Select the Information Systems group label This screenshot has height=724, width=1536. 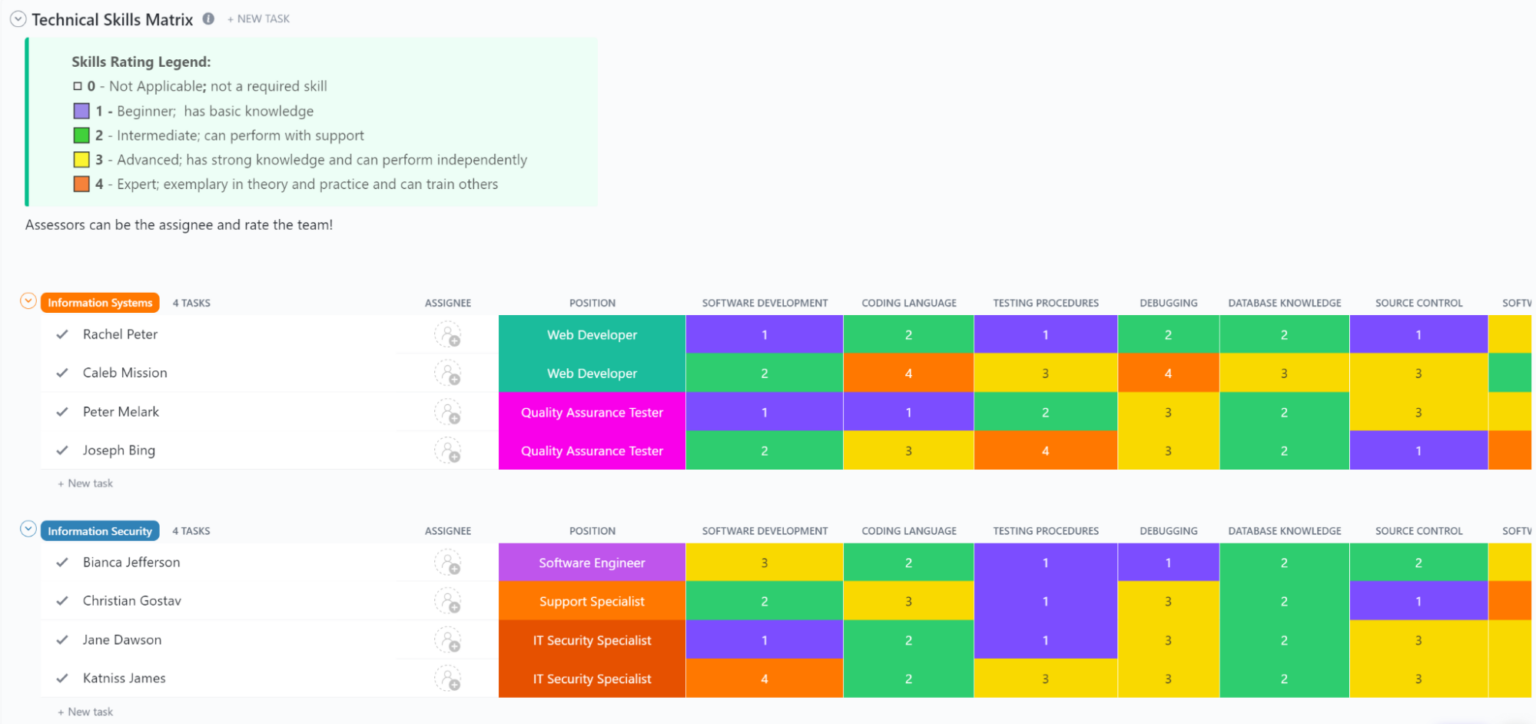click(x=99, y=302)
